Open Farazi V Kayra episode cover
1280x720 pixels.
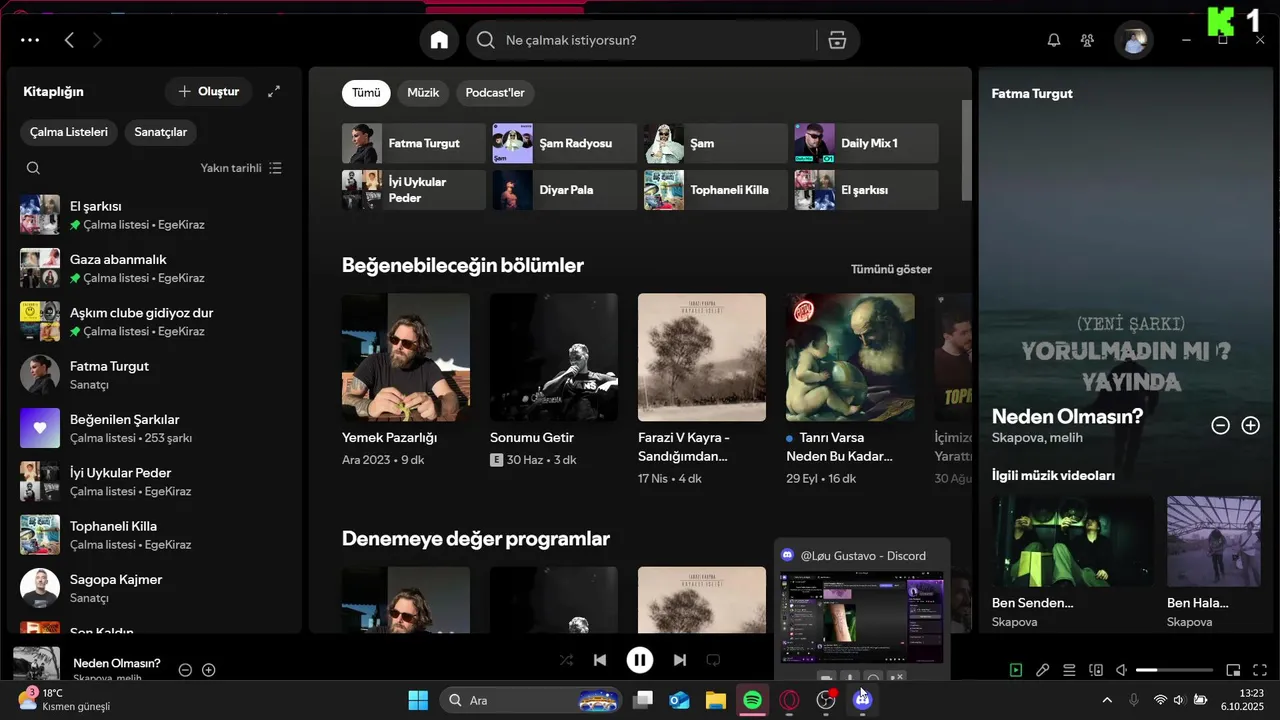tap(702, 357)
